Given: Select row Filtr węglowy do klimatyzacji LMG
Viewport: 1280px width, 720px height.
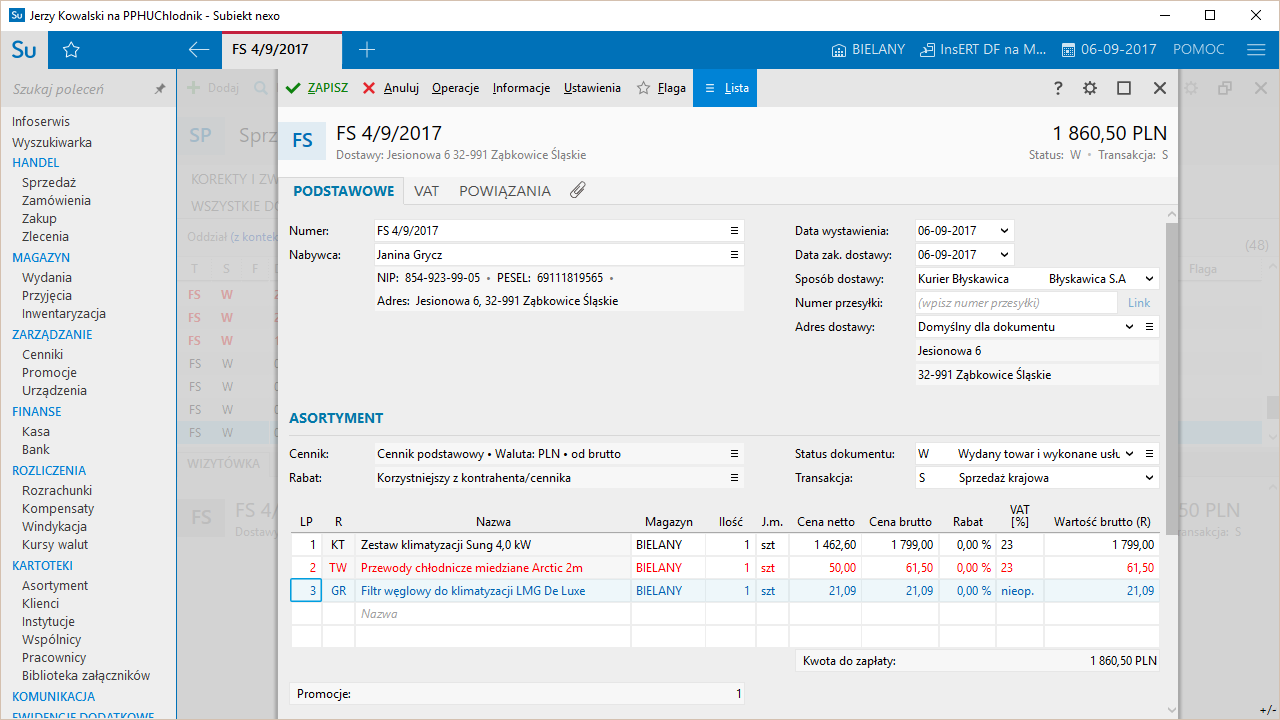Looking at the screenshot, I should [725, 591].
